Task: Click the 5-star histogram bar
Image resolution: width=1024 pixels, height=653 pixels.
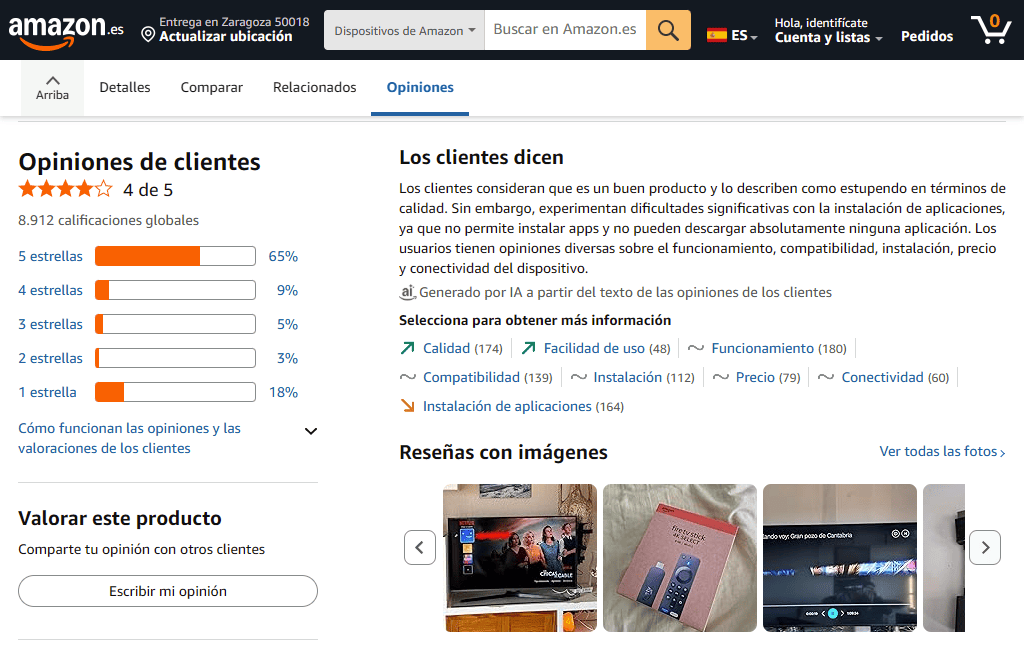Action: pyautogui.click(x=175, y=256)
